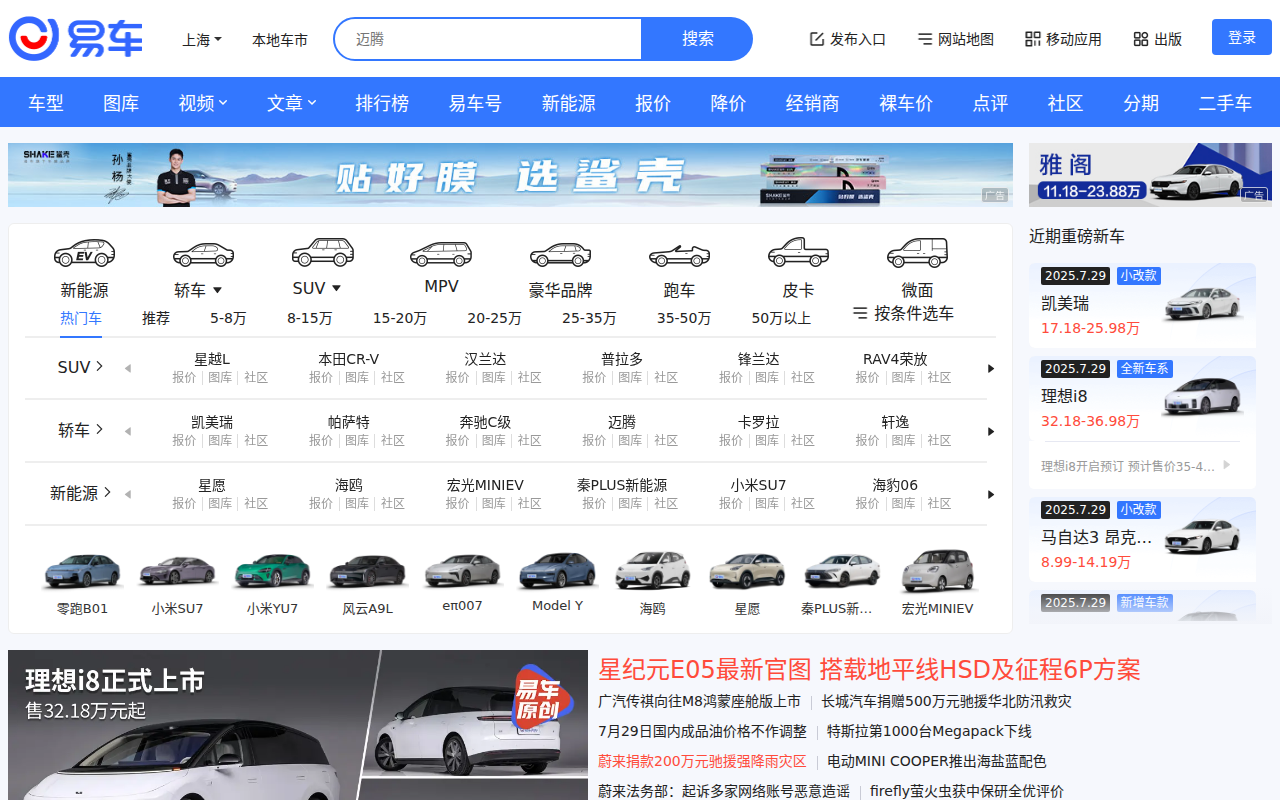Open the 小米SU7 car thumbnail
The image size is (1280, 800).
pos(177,572)
